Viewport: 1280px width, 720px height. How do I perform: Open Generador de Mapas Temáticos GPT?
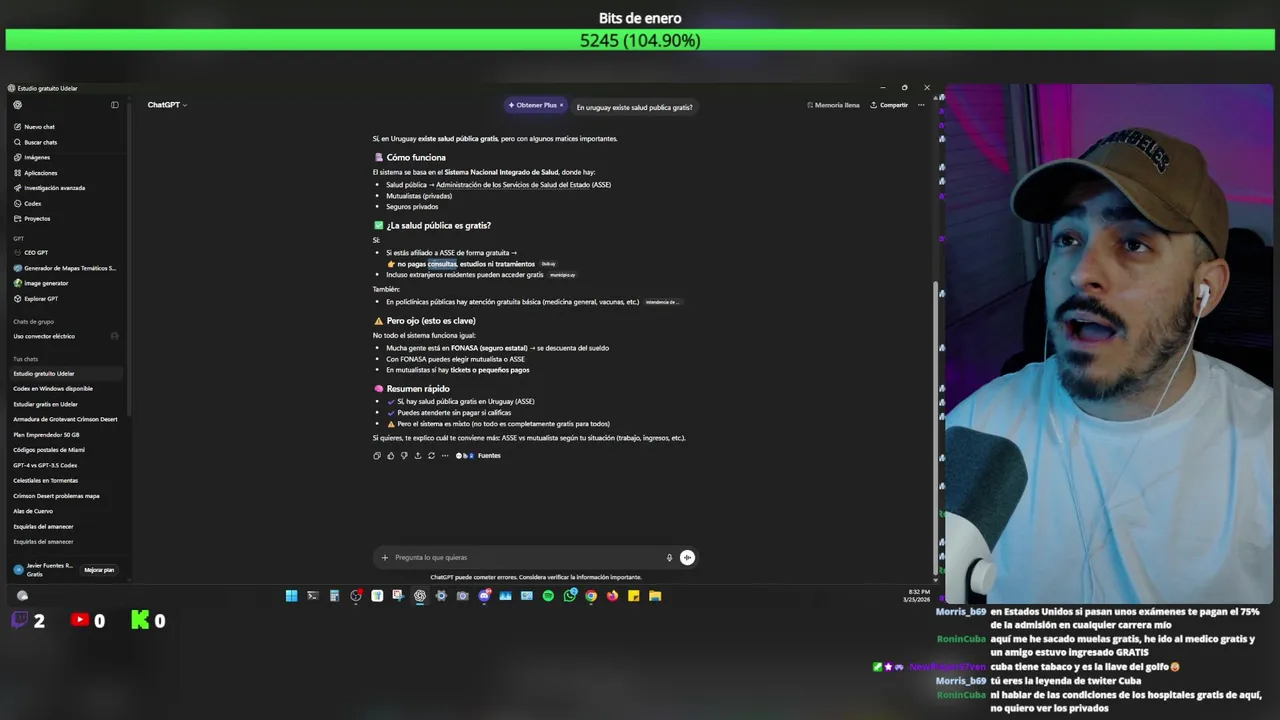coord(66,268)
